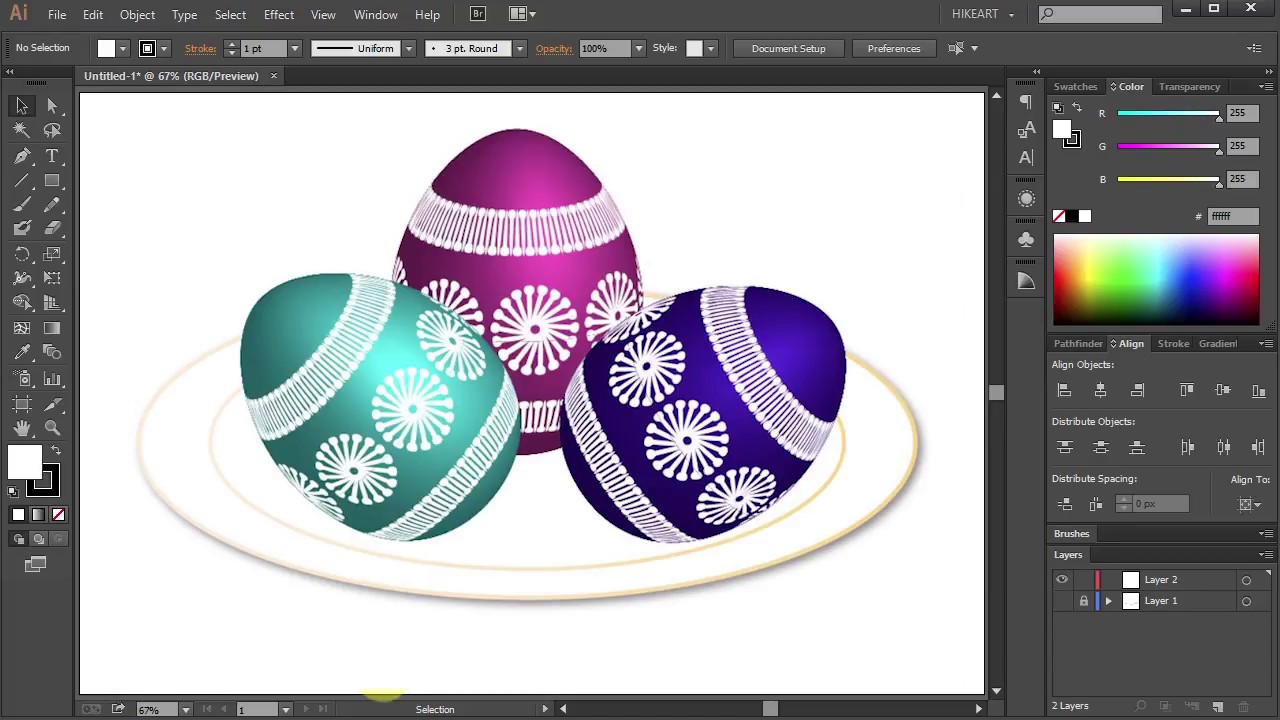Set color to None in toolbox
1280x720 pixels.
pyautogui.click(x=58, y=515)
